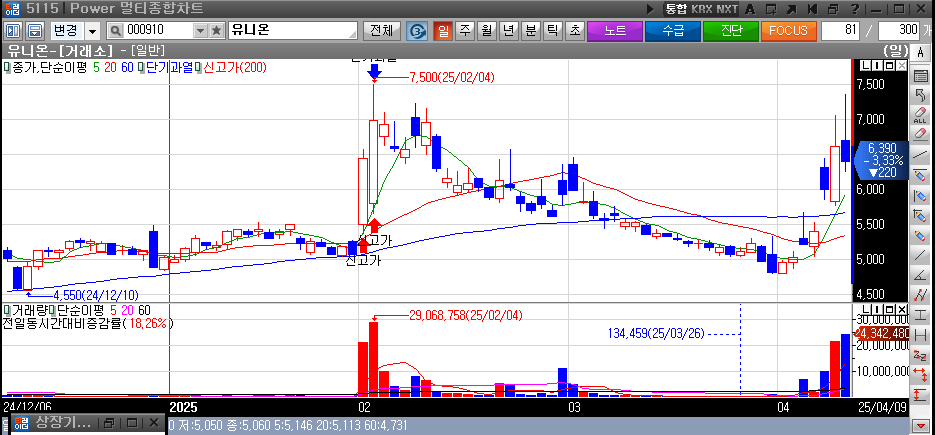Image resolution: width=935 pixels, height=435 pixels.
Task: Open the blue 수급 button
Action: coord(672,31)
